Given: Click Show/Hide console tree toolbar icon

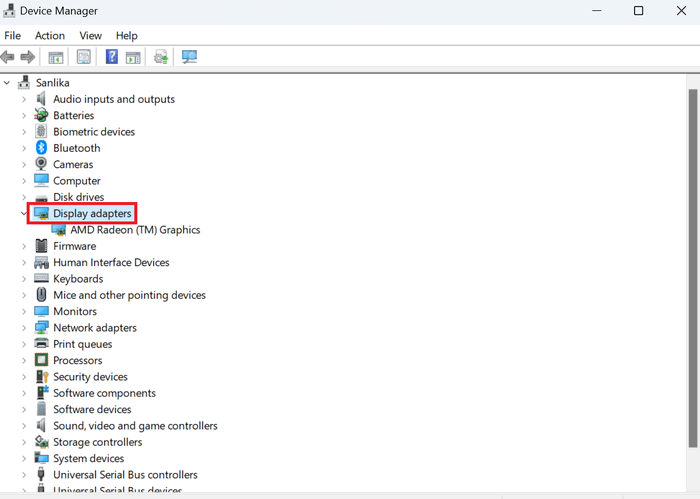Looking at the screenshot, I should pyautogui.click(x=56, y=57).
